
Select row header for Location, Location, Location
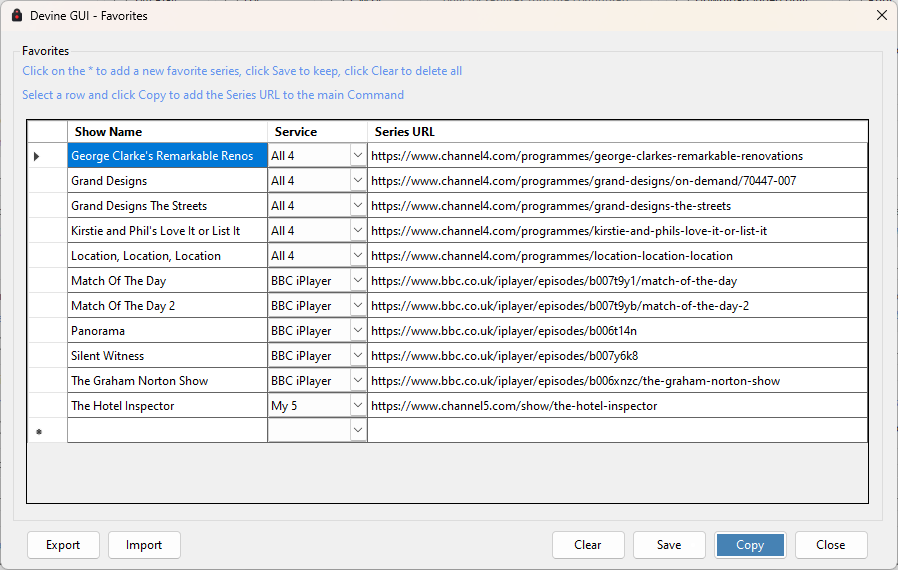[47, 256]
